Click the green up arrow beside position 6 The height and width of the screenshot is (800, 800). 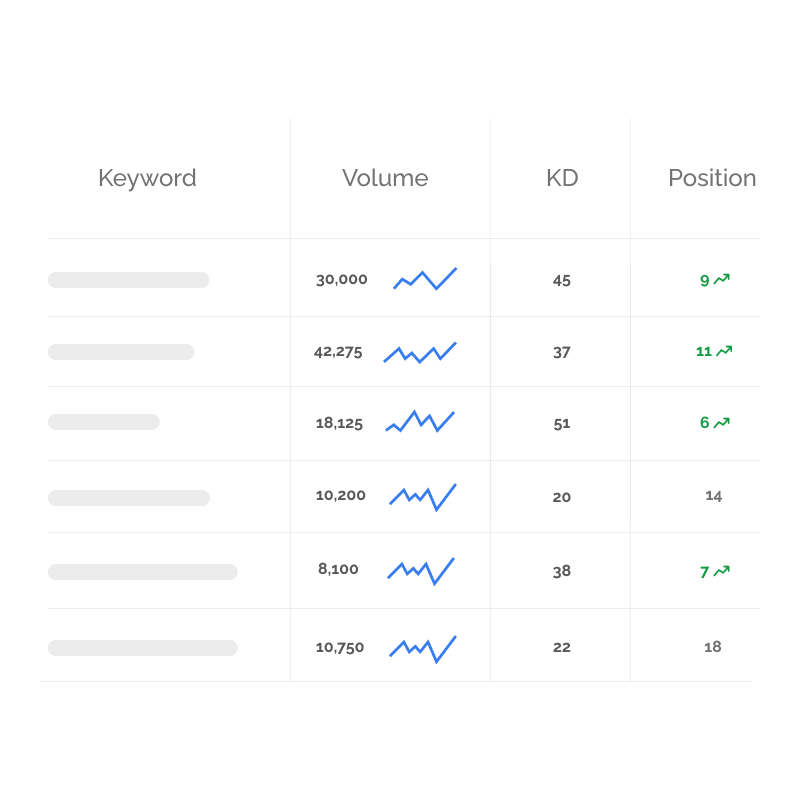pyautogui.click(x=722, y=423)
